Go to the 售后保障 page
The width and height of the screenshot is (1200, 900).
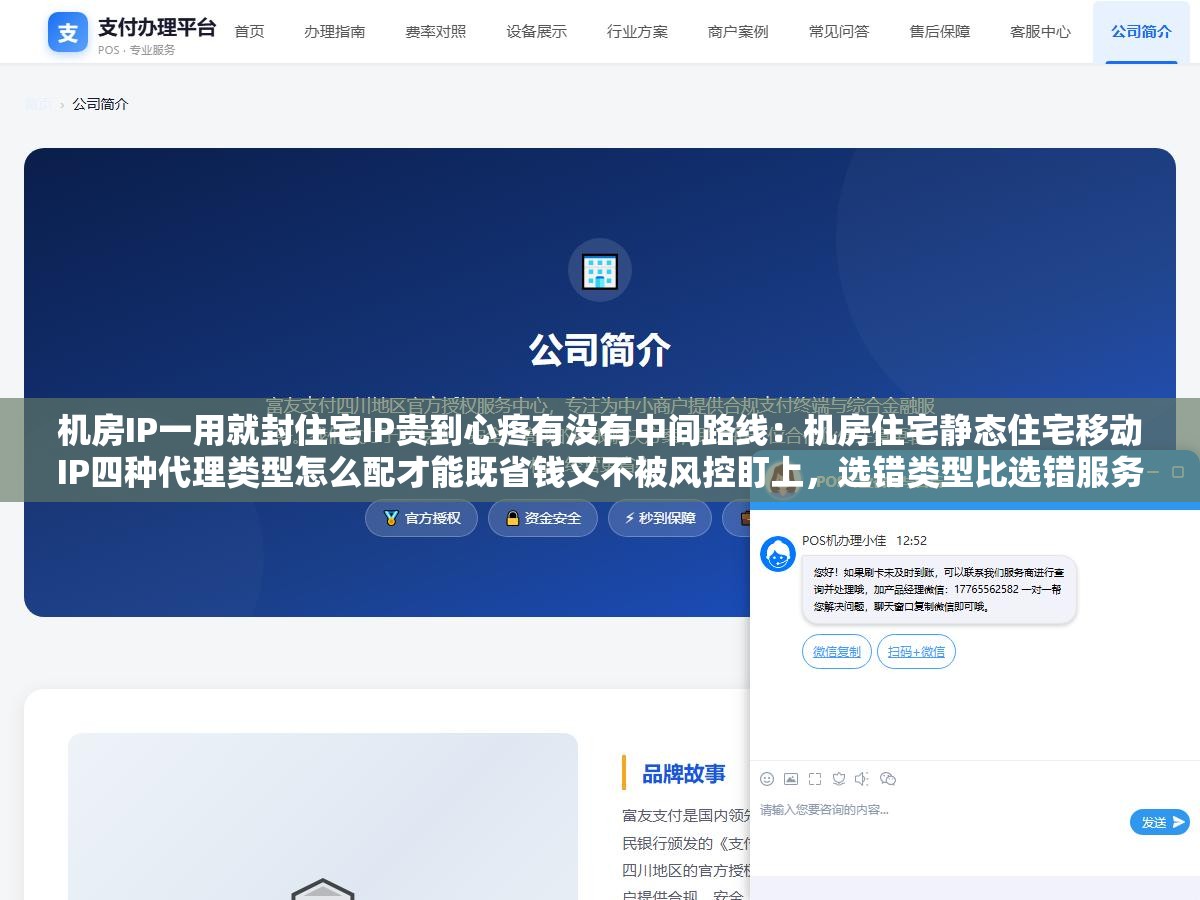click(940, 31)
